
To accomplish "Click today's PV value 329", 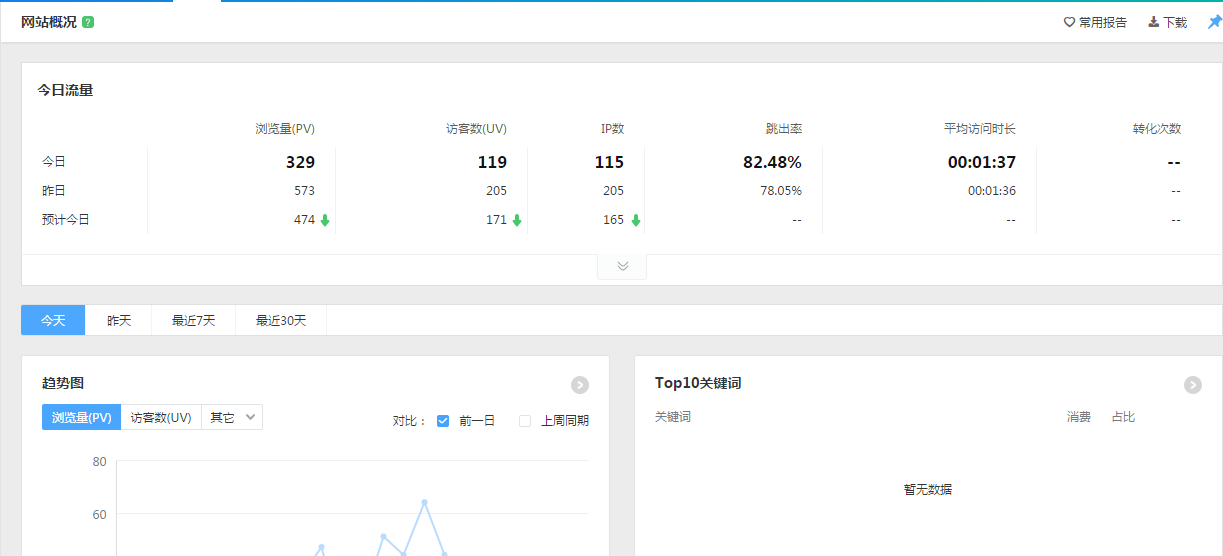I will pyautogui.click(x=300, y=162).
